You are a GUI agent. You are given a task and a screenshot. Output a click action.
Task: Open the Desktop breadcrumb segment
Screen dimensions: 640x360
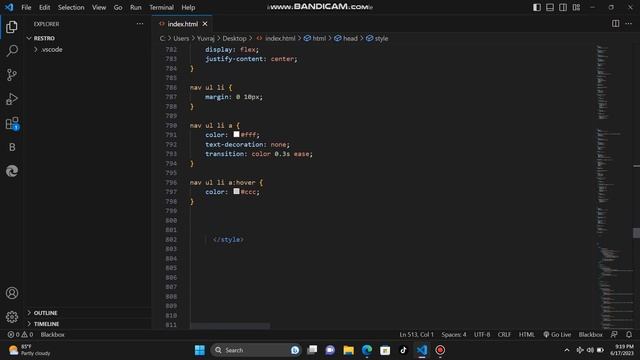[234, 38]
